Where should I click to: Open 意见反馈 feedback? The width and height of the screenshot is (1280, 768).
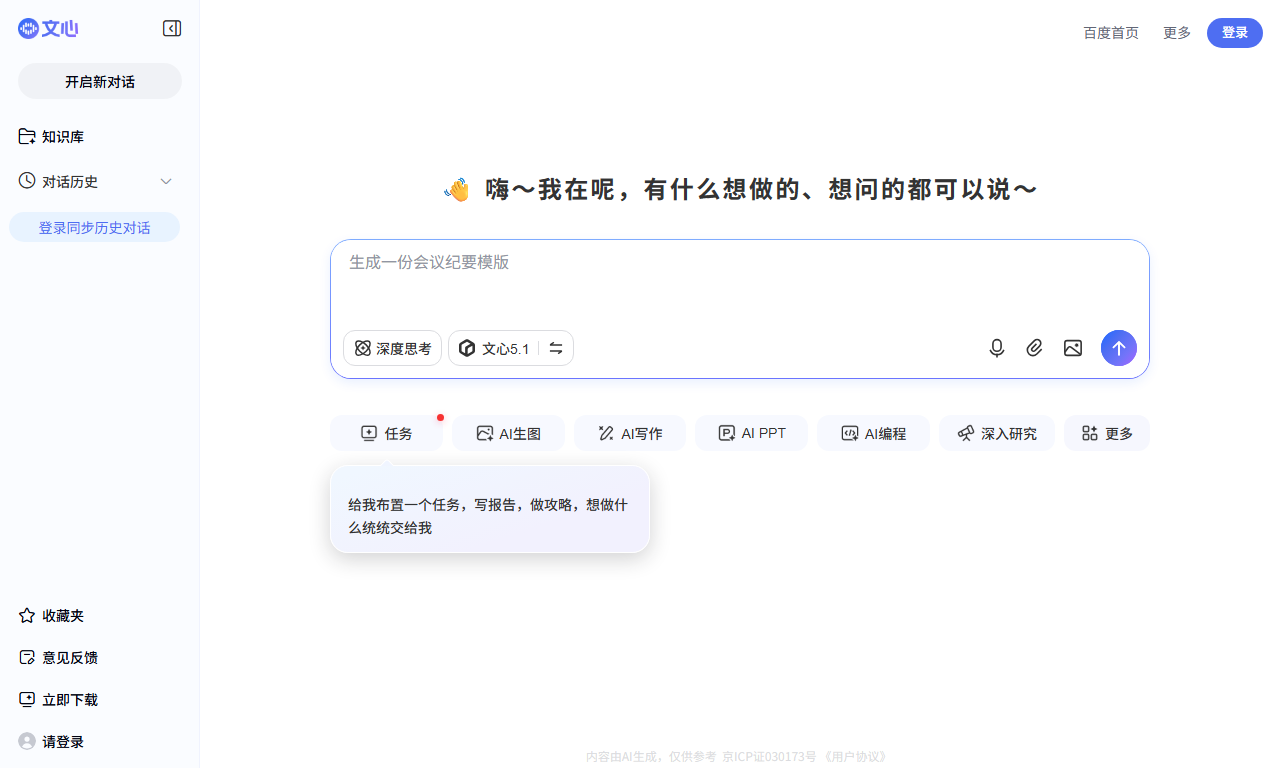point(70,658)
